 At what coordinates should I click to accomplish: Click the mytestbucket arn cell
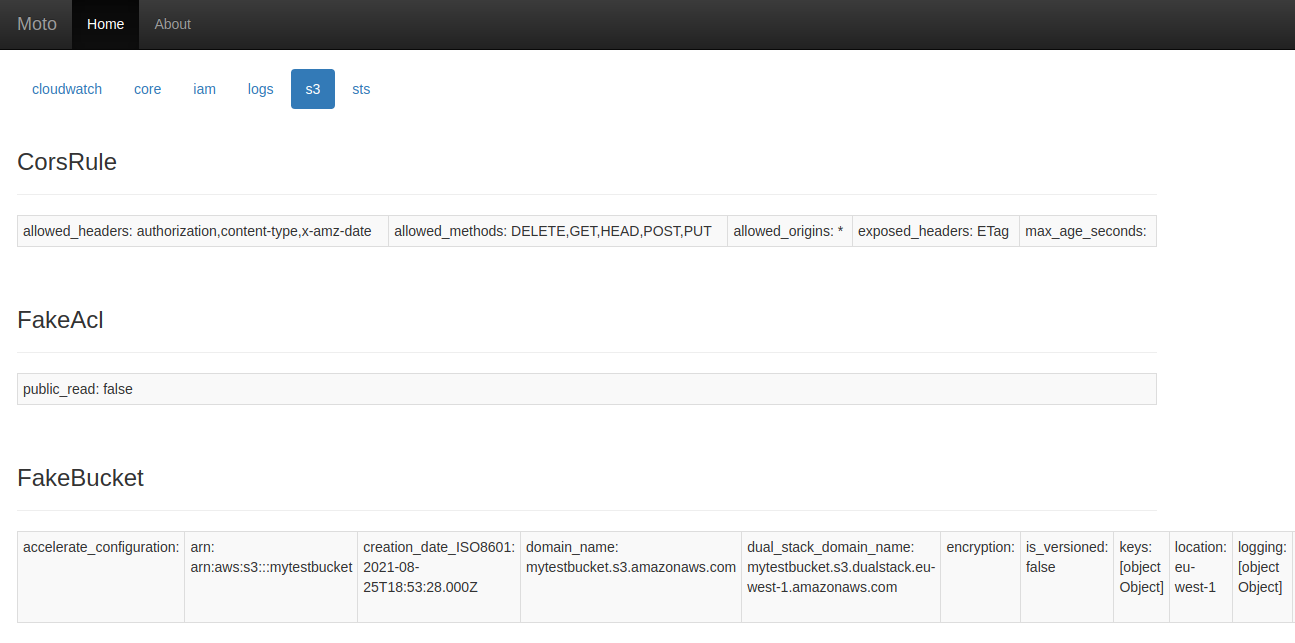click(270, 567)
